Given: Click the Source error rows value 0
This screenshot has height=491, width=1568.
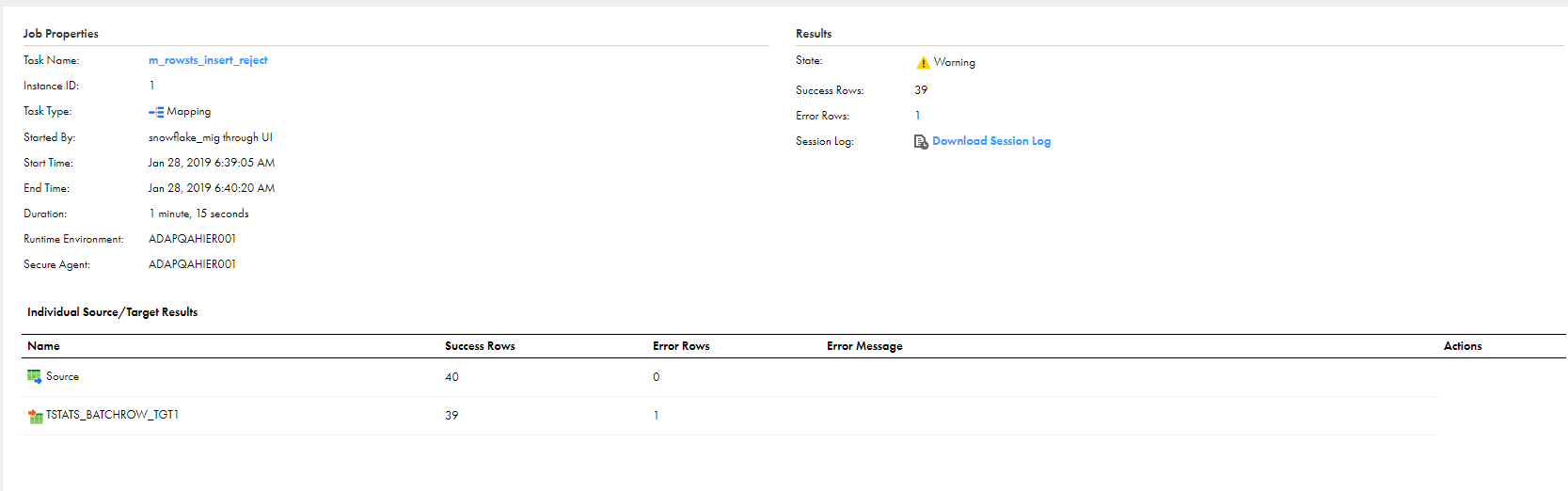Looking at the screenshot, I should (x=656, y=377).
